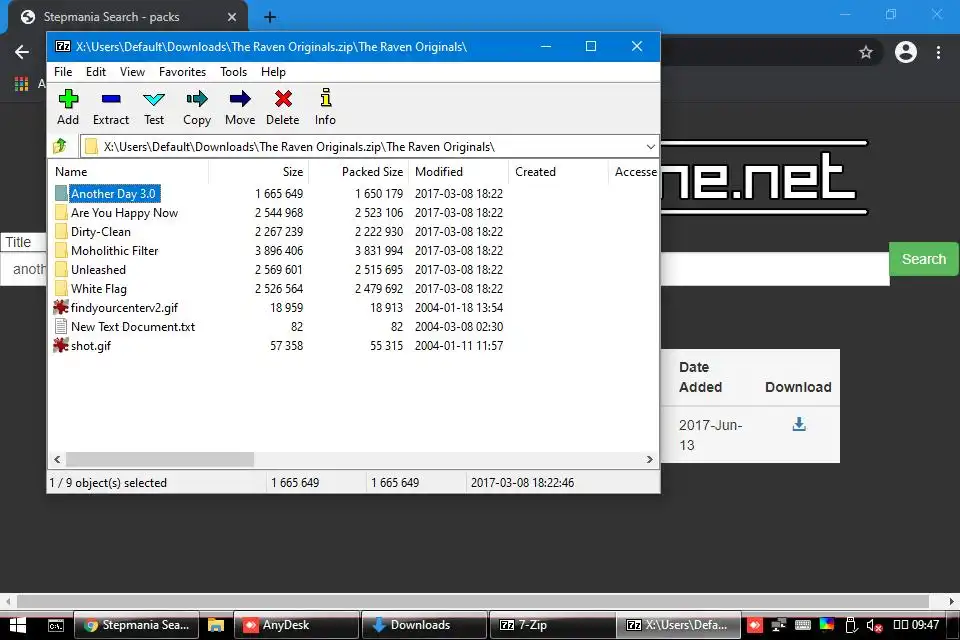Sort by the Modified column header
The width and height of the screenshot is (960, 640).
[459, 172]
